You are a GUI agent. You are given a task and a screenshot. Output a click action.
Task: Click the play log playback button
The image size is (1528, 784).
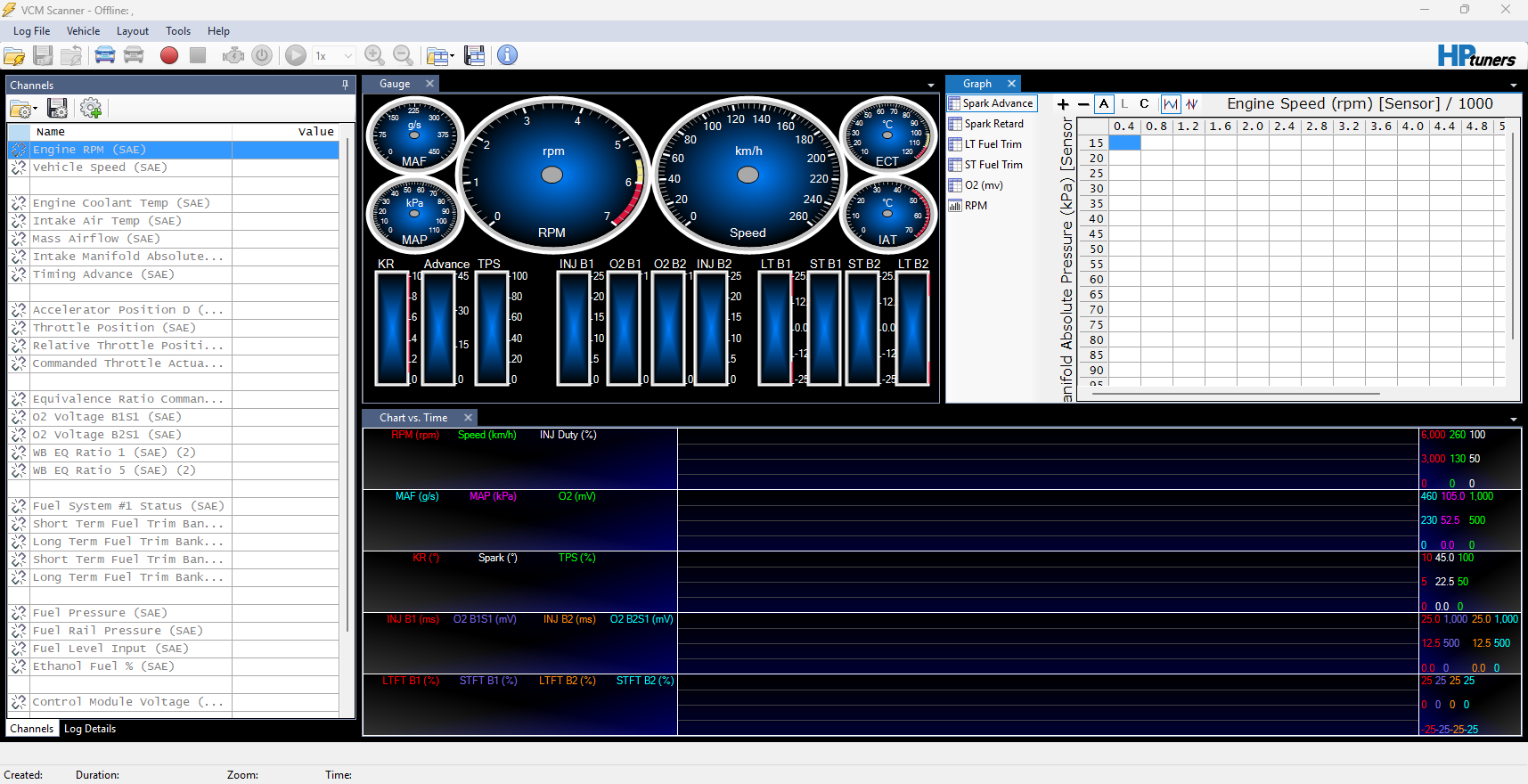pos(296,55)
